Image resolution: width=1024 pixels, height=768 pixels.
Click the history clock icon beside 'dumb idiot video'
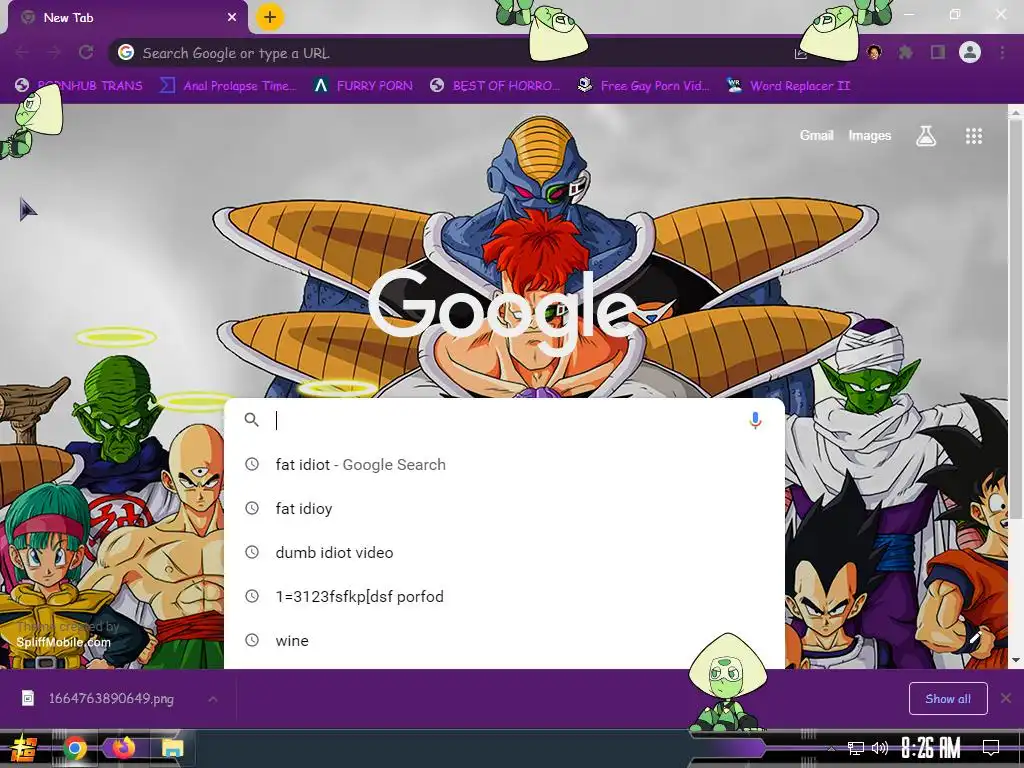tap(251, 552)
